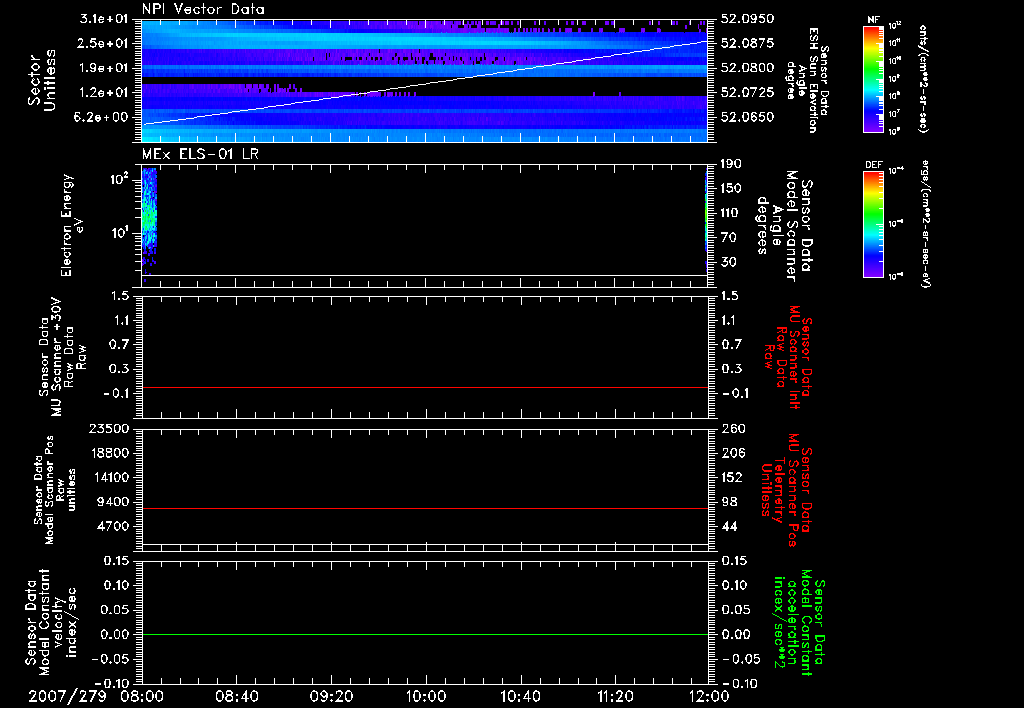This screenshot has height=708, width=1024.
Task: Click the '12:00' time axis label
Action: (x=708, y=696)
